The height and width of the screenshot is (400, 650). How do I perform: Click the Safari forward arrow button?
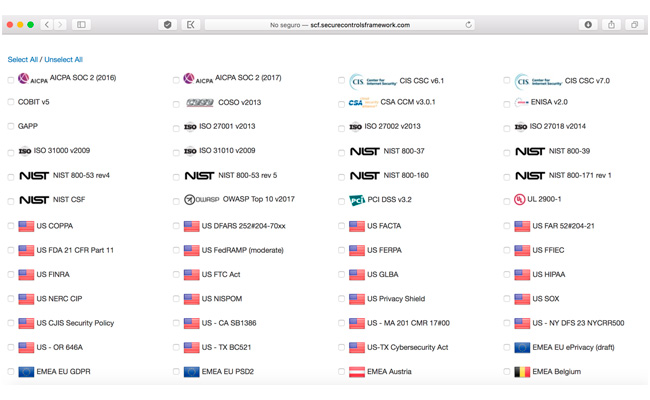(x=60, y=25)
